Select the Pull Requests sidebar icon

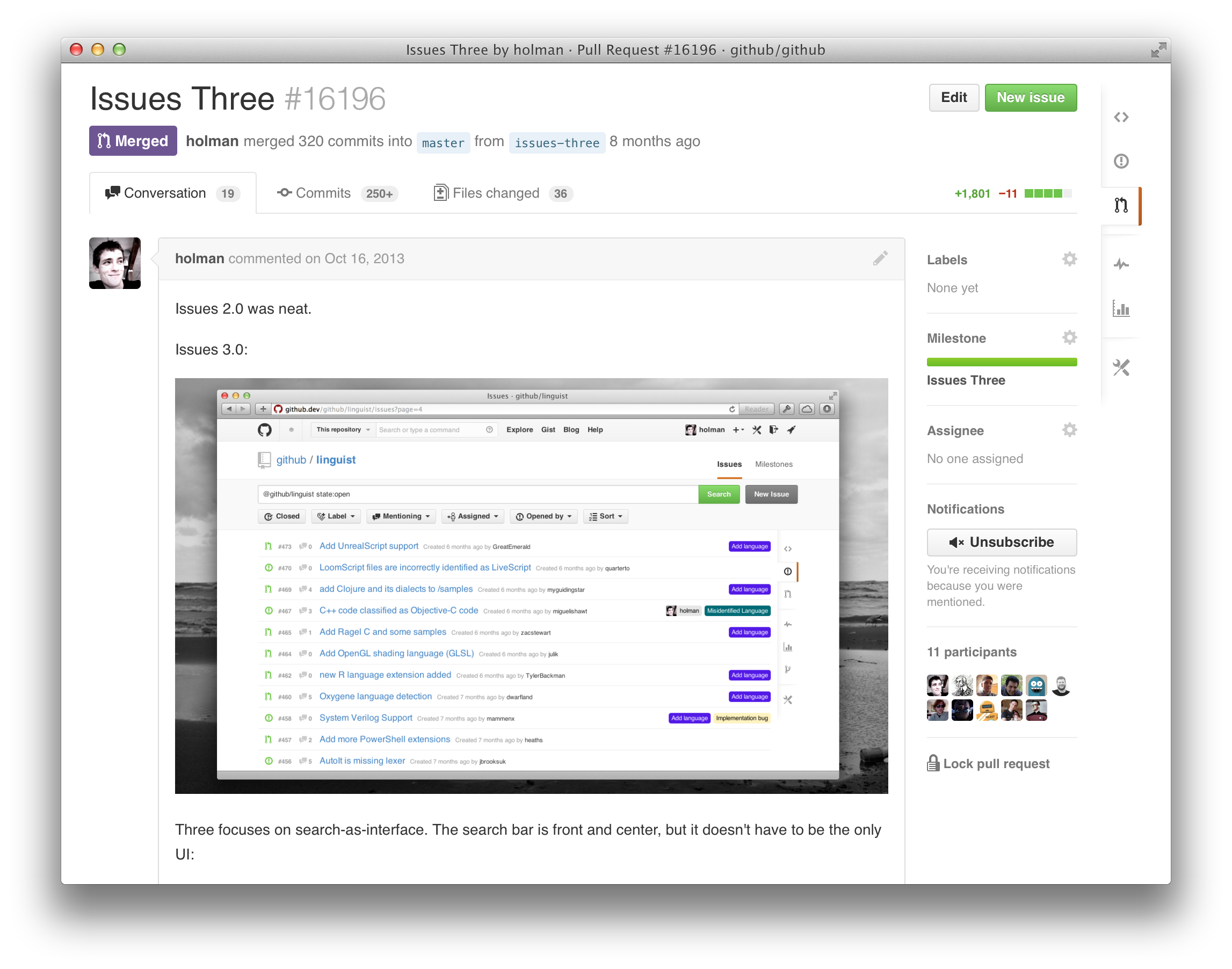point(1121,205)
